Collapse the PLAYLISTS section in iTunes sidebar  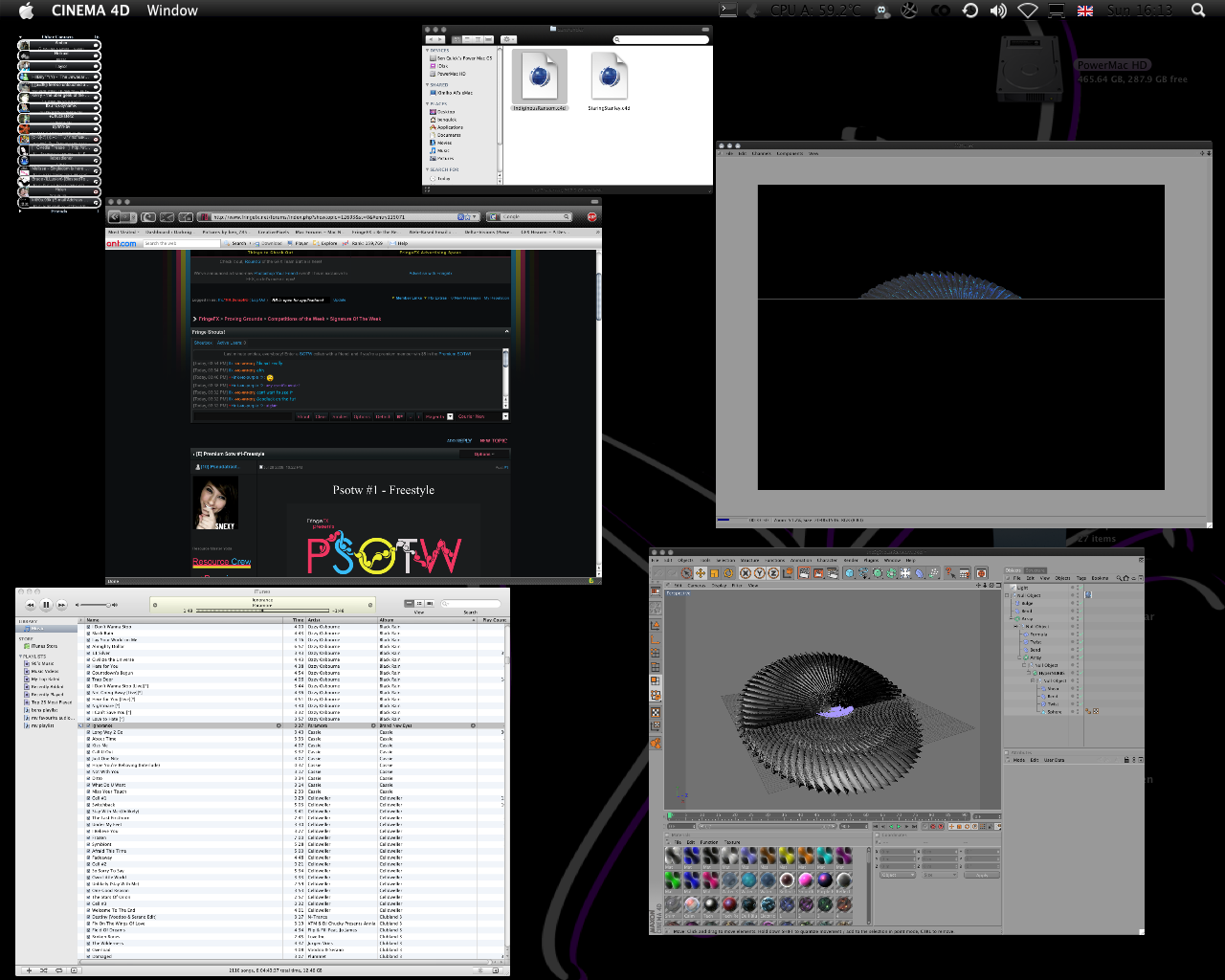point(20,657)
